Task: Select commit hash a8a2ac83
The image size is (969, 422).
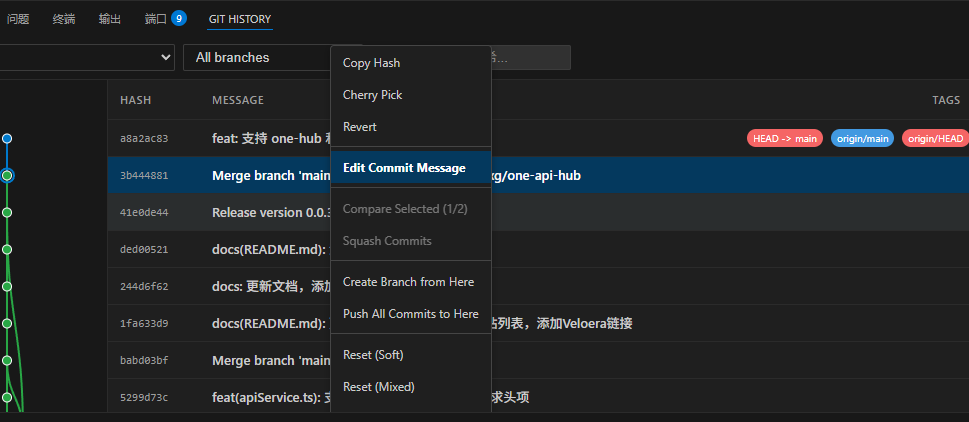Action: [x=144, y=138]
